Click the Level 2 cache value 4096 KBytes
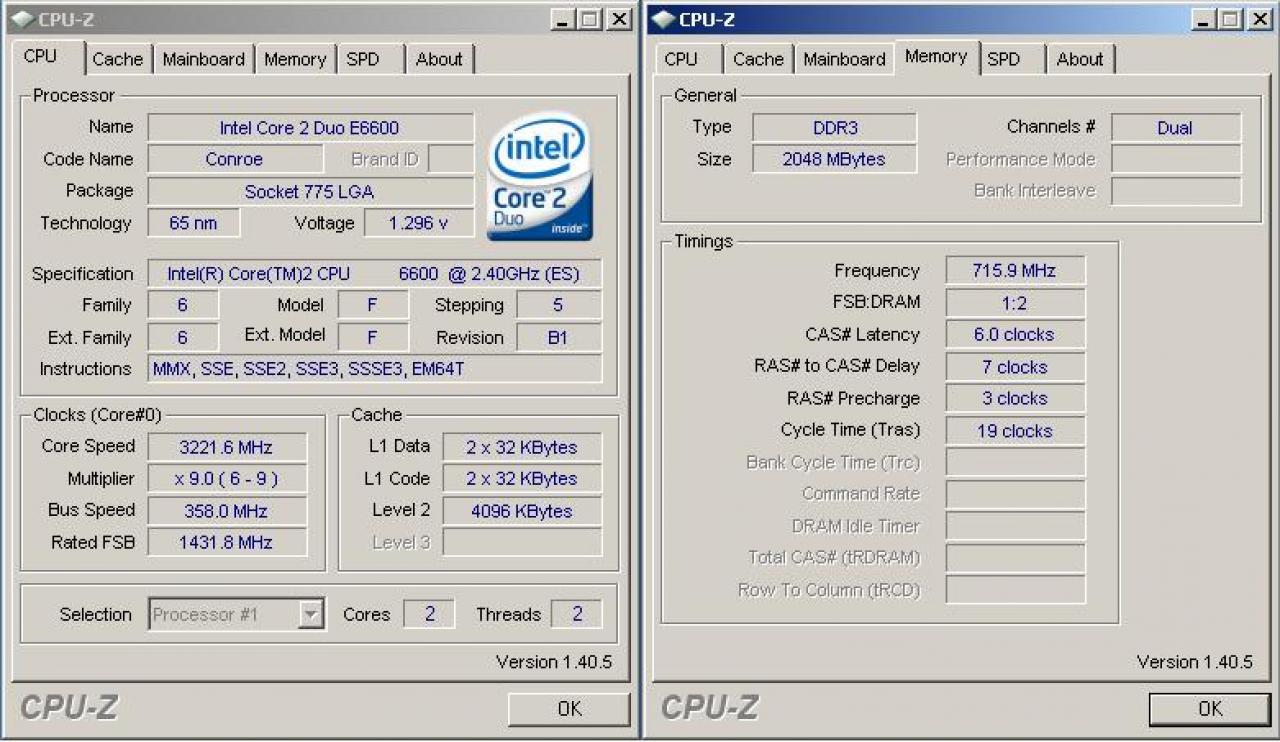1280x742 pixels. [522, 511]
